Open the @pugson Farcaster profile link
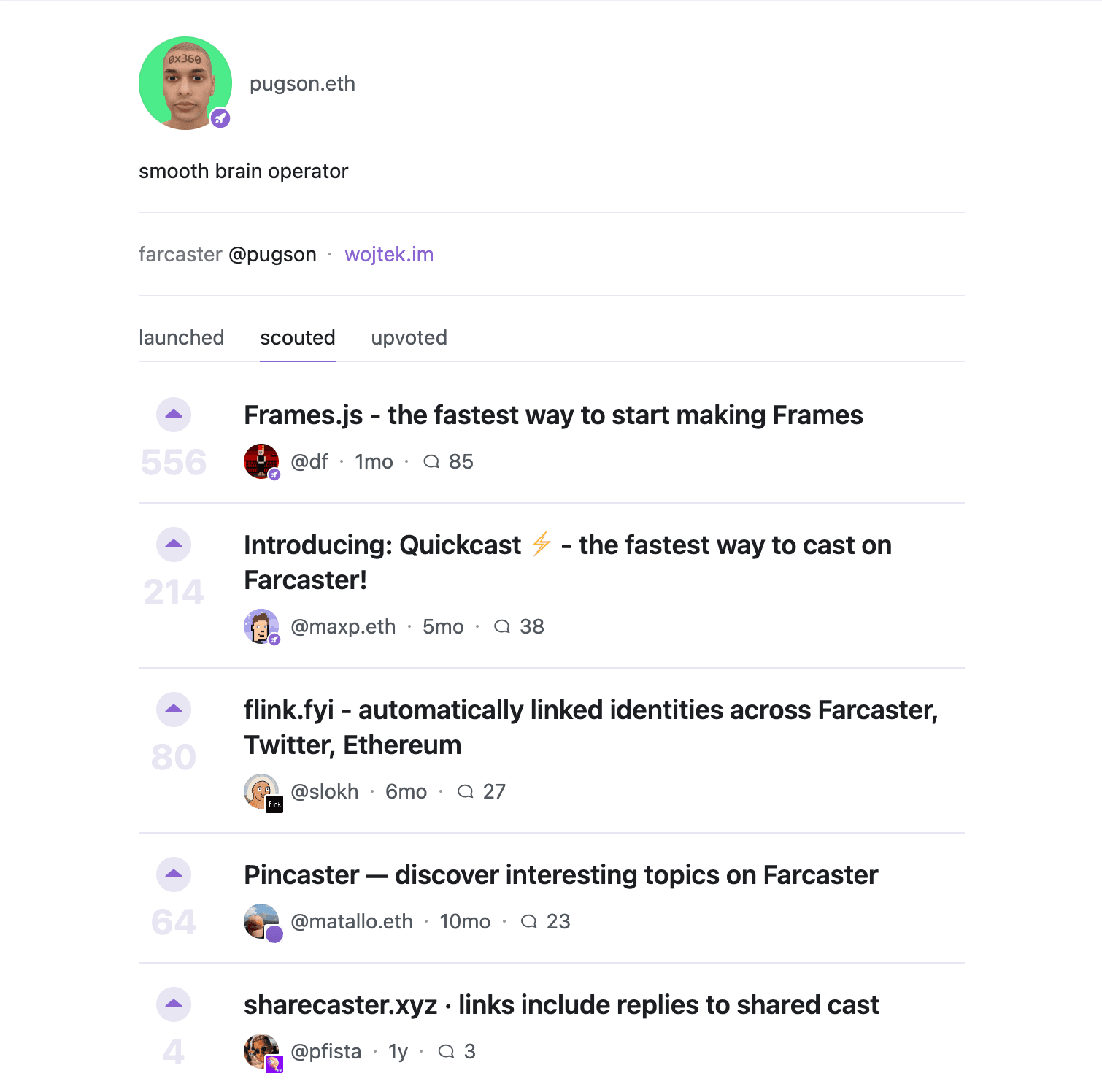 (x=272, y=255)
